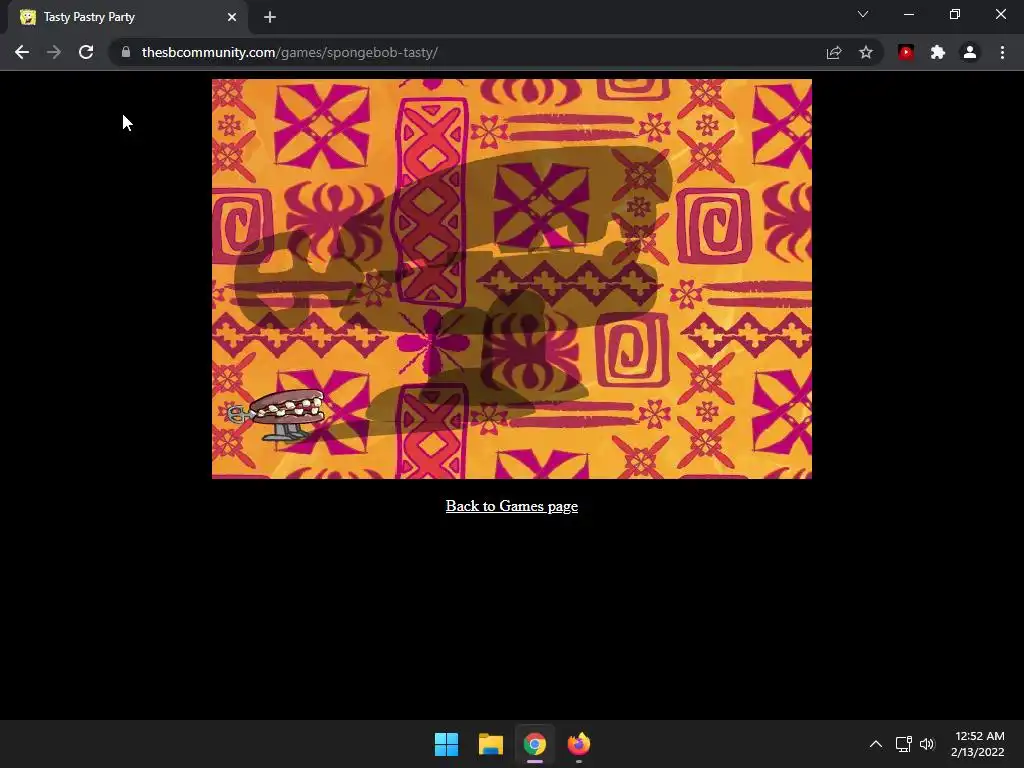The height and width of the screenshot is (768, 1024).
Task: Share this page icon in address bar
Action: pos(834,53)
